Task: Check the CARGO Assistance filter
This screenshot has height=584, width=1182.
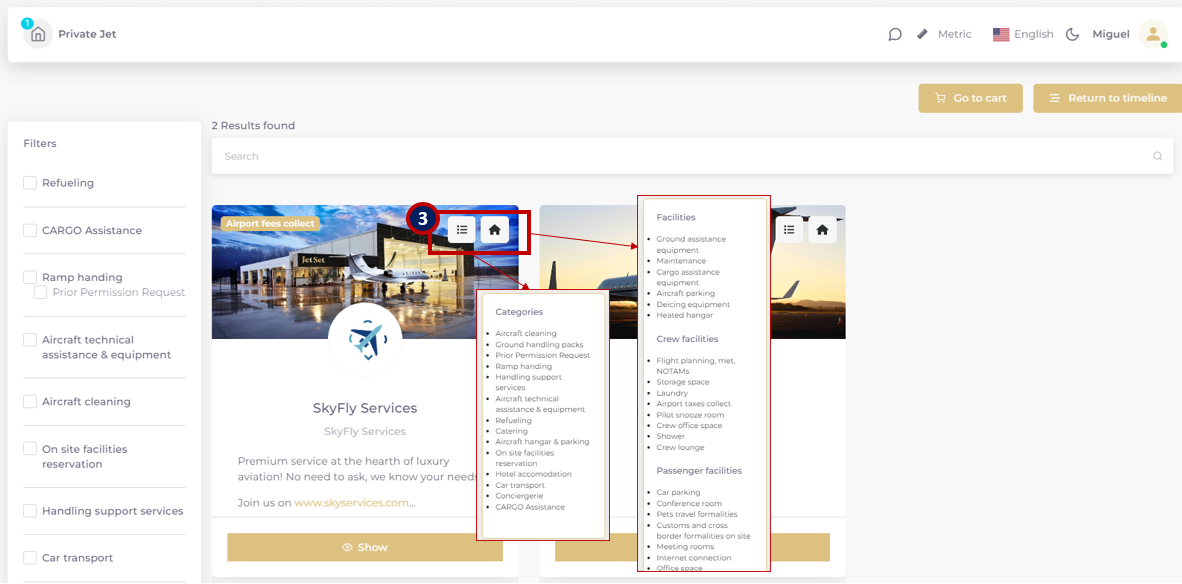Action: pyautogui.click(x=30, y=230)
